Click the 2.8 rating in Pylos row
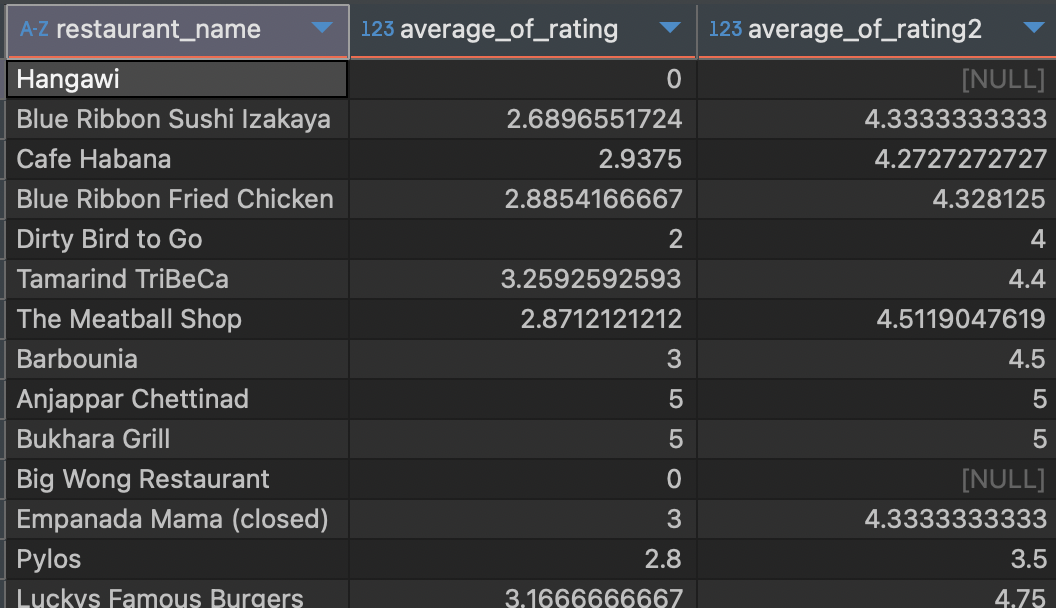 [x=663, y=559]
